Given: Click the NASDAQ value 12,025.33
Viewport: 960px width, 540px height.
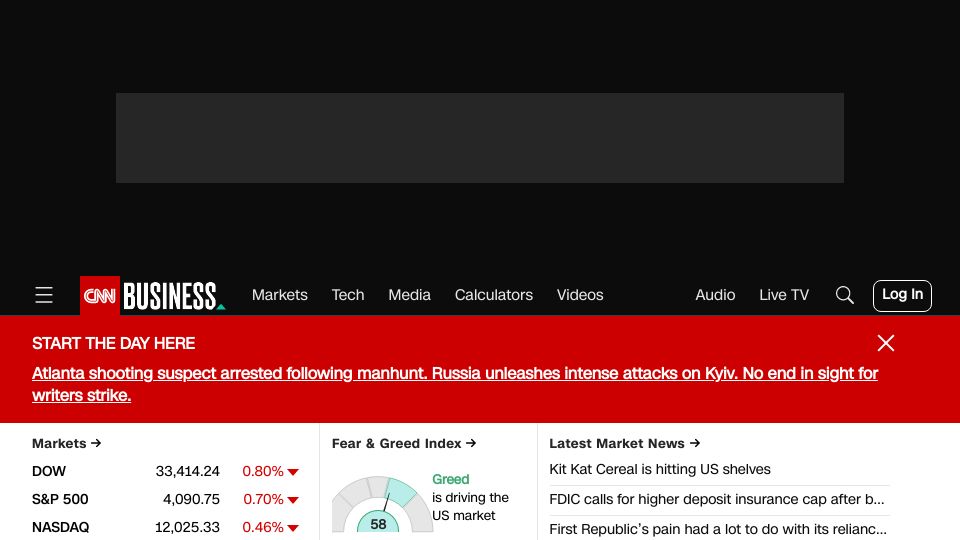Looking at the screenshot, I should [x=187, y=527].
